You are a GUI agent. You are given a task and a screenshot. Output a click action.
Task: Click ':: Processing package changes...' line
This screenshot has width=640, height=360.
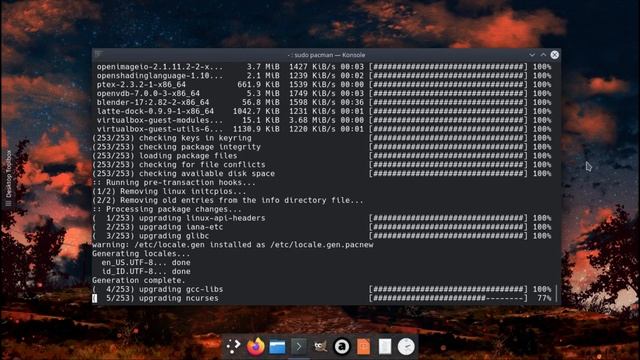click(x=167, y=209)
